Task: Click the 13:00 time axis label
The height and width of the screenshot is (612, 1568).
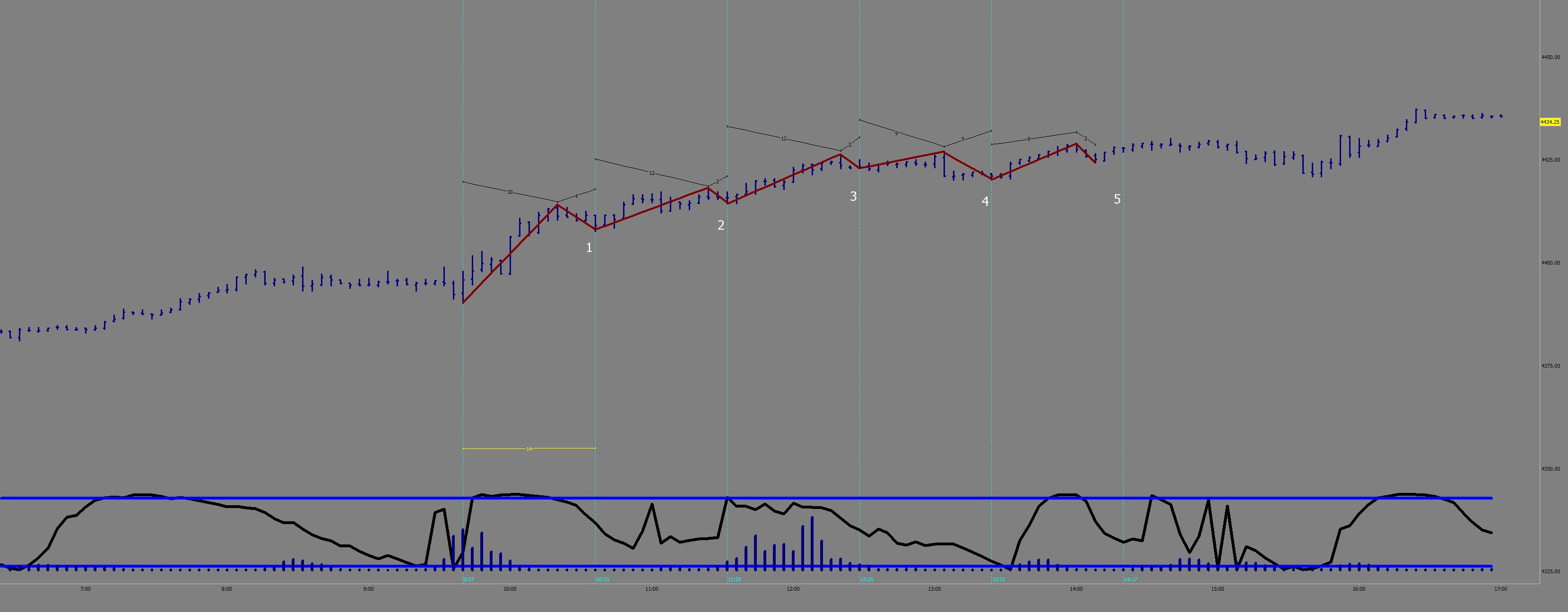Action: [935, 589]
